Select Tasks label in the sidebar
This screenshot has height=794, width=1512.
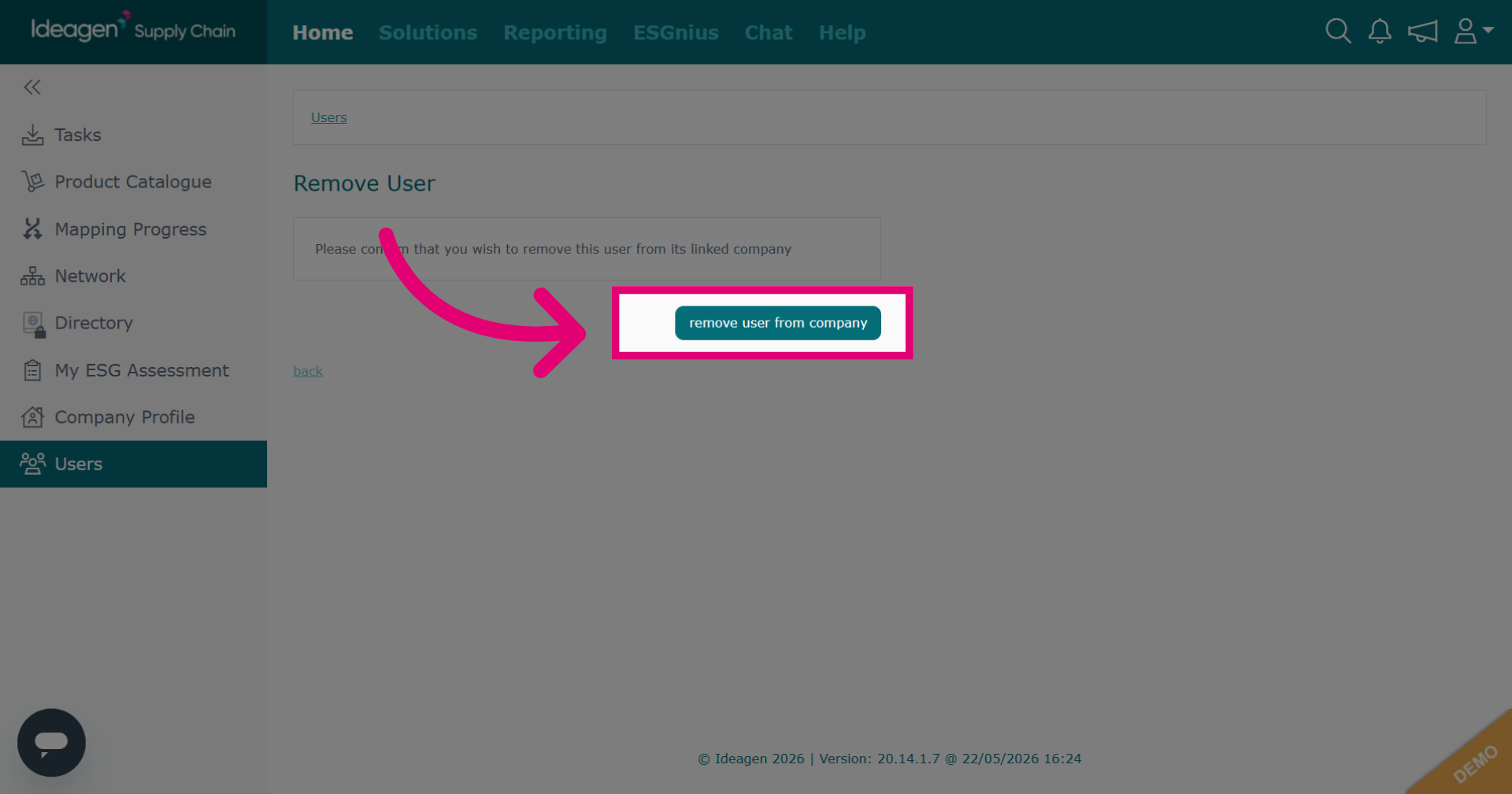78,135
